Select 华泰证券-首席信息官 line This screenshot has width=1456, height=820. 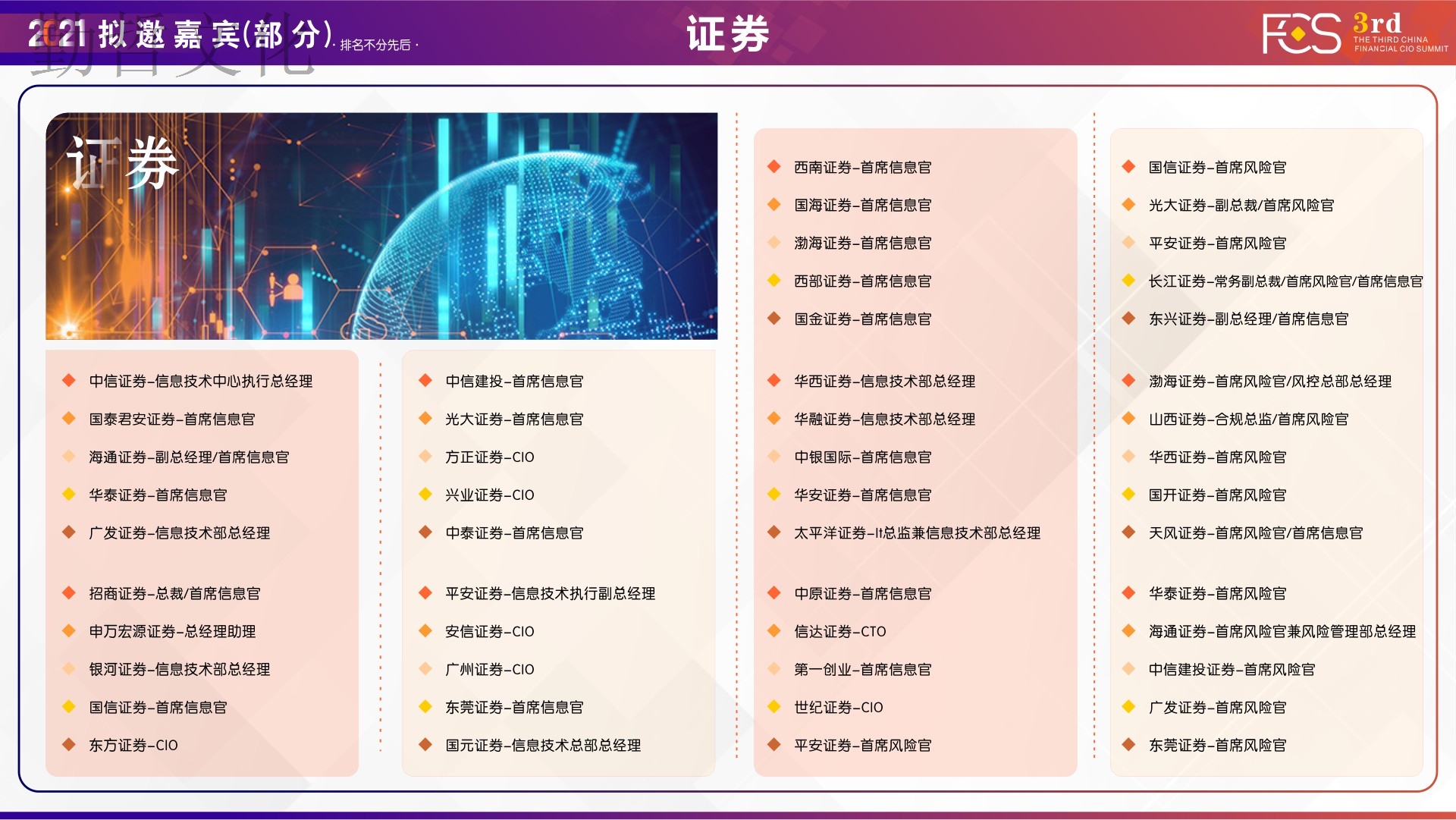(158, 495)
